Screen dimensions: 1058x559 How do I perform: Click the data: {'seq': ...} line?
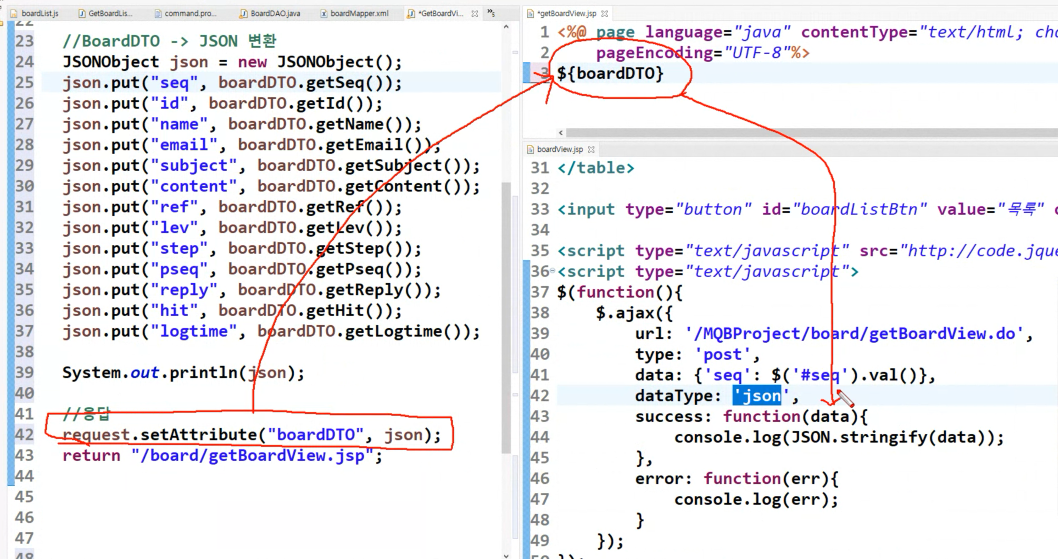(x=785, y=375)
